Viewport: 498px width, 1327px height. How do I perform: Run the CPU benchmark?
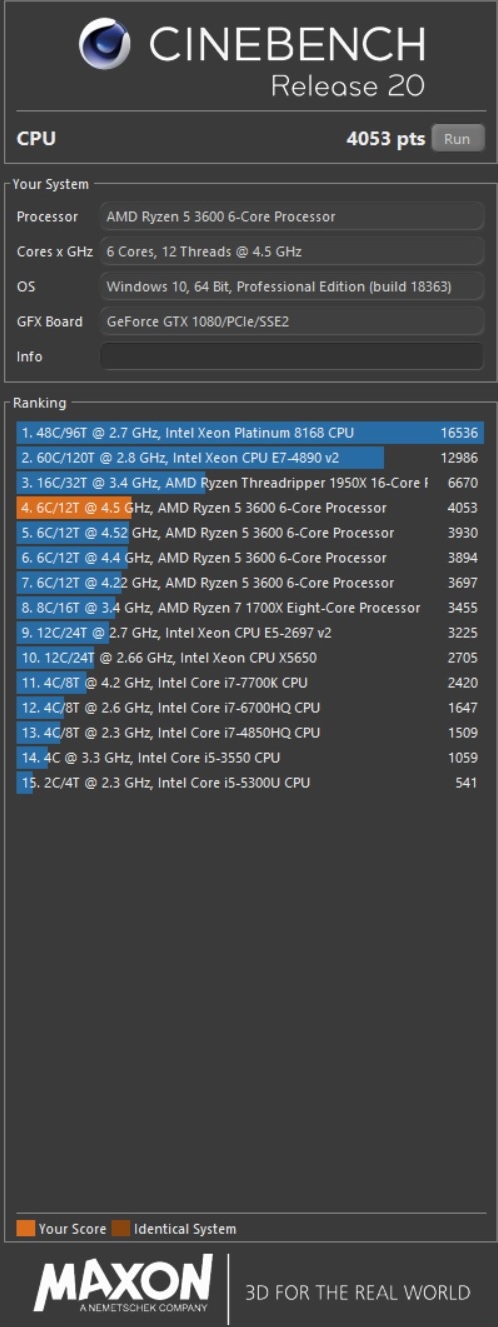(x=457, y=139)
